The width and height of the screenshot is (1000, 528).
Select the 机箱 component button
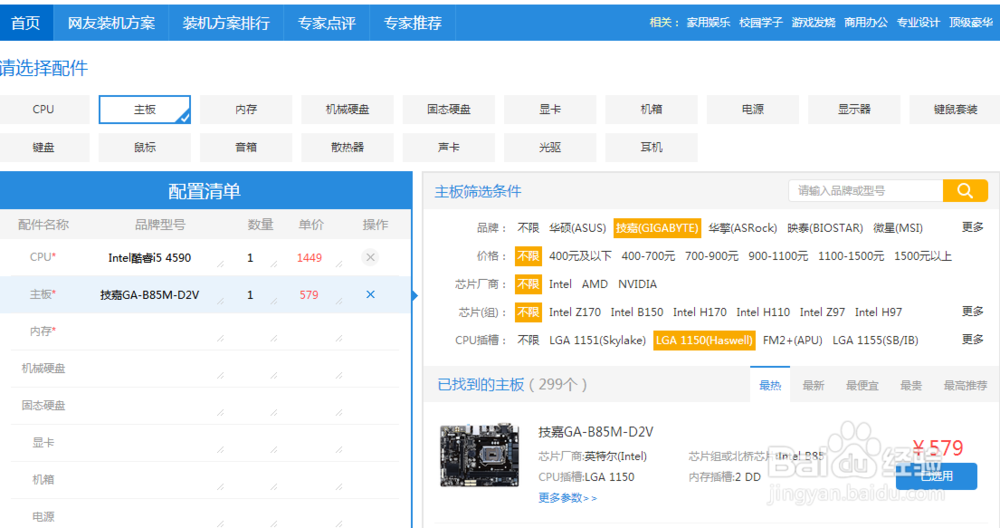(x=651, y=110)
